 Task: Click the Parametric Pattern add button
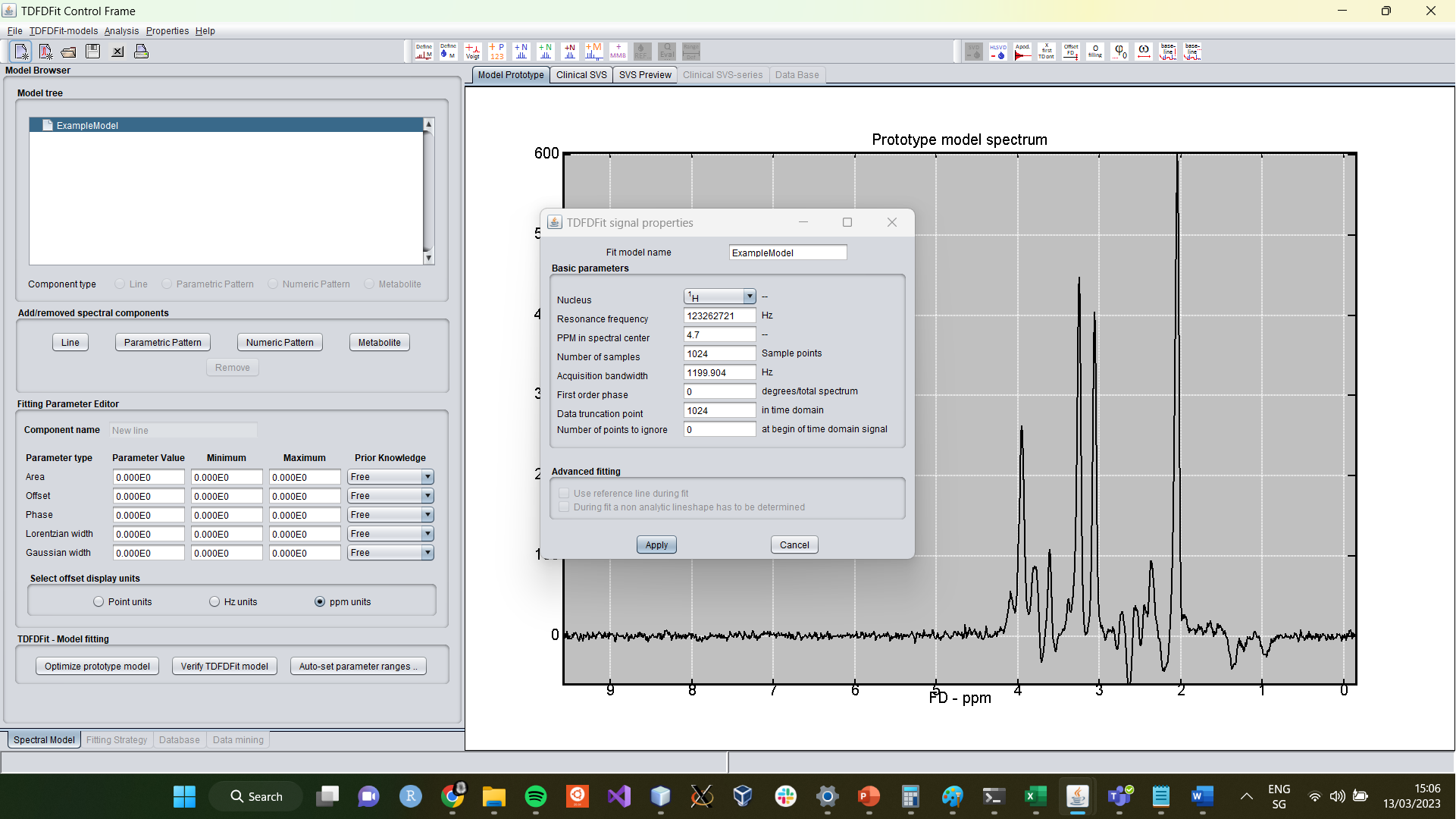163,343
